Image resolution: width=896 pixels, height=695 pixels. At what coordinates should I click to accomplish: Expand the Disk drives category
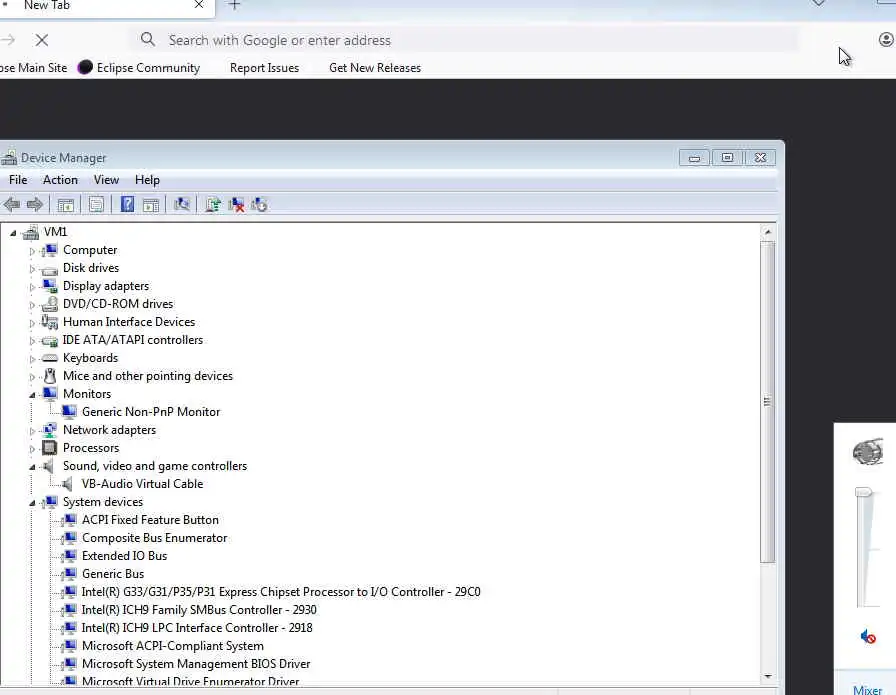click(x=32, y=269)
